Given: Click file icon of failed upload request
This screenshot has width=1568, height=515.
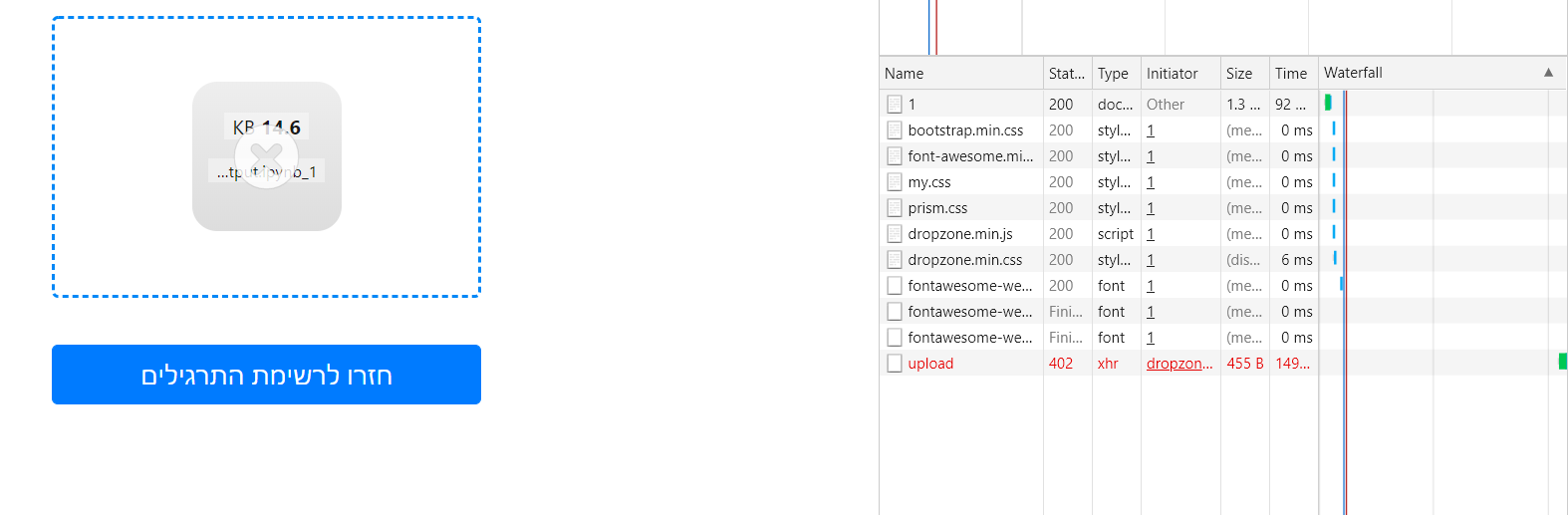Looking at the screenshot, I should pyautogui.click(x=895, y=364).
